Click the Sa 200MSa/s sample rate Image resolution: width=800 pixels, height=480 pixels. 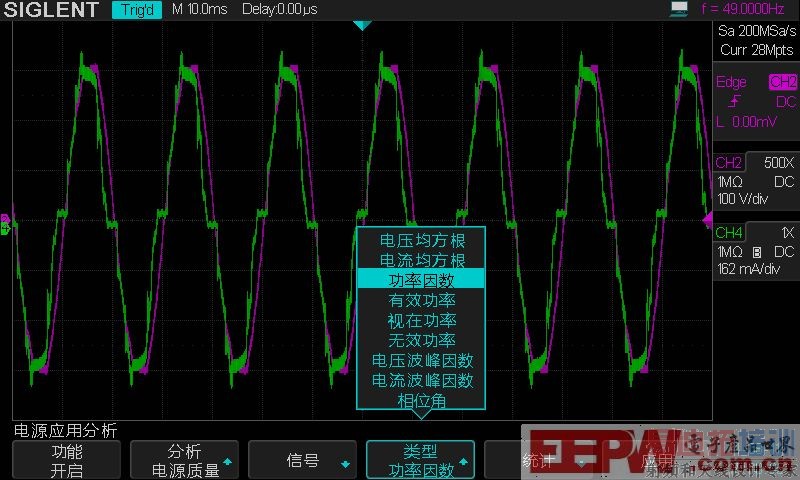(757, 31)
